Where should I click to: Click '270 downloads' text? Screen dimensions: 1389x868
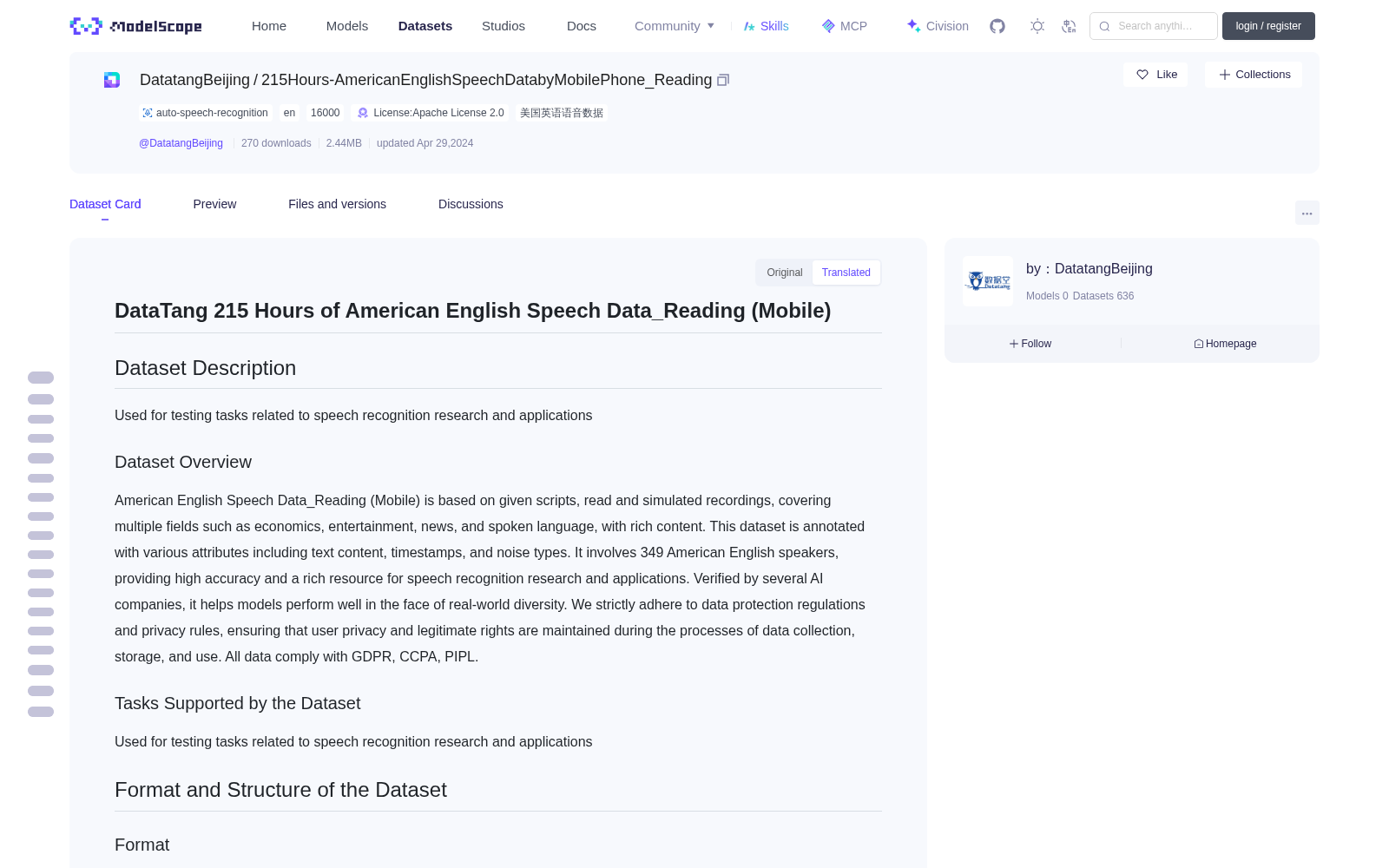(x=276, y=143)
